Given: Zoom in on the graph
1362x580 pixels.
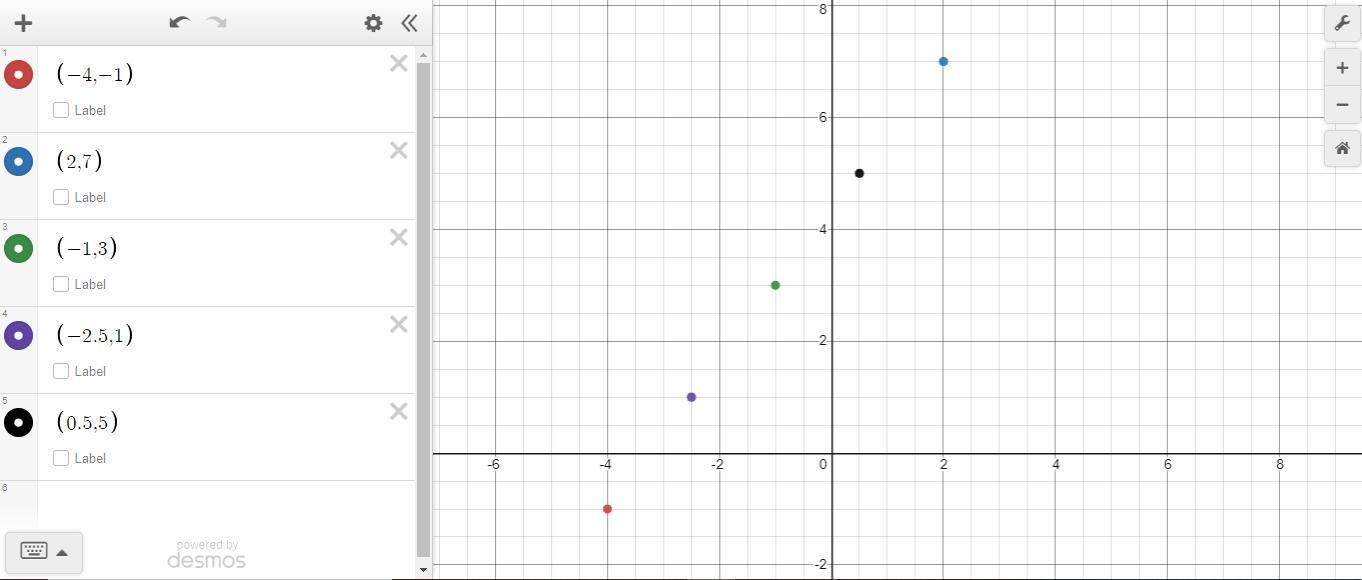Looking at the screenshot, I should (1342, 68).
